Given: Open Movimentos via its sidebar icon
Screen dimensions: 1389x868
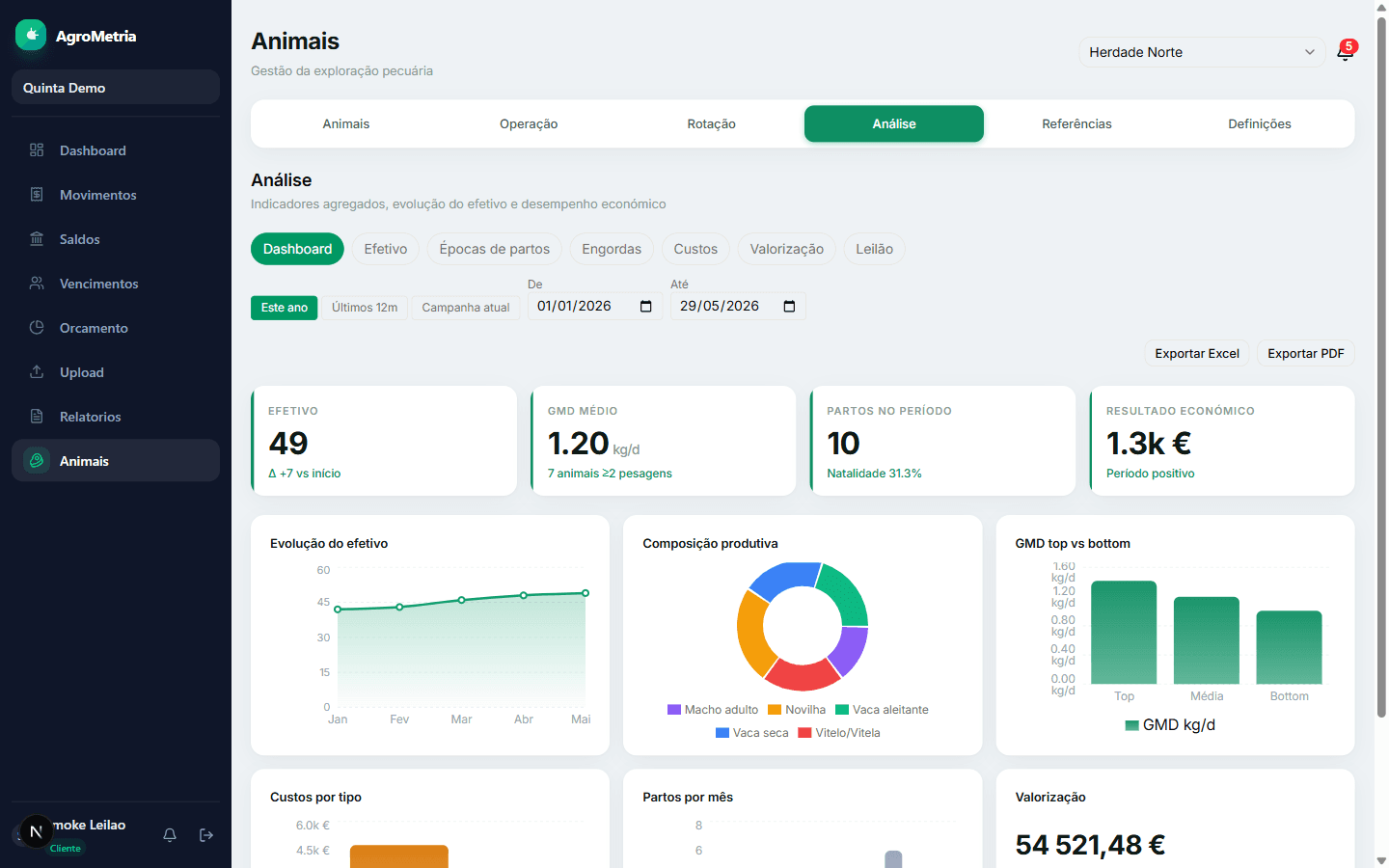Looking at the screenshot, I should (x=37, y=194).
